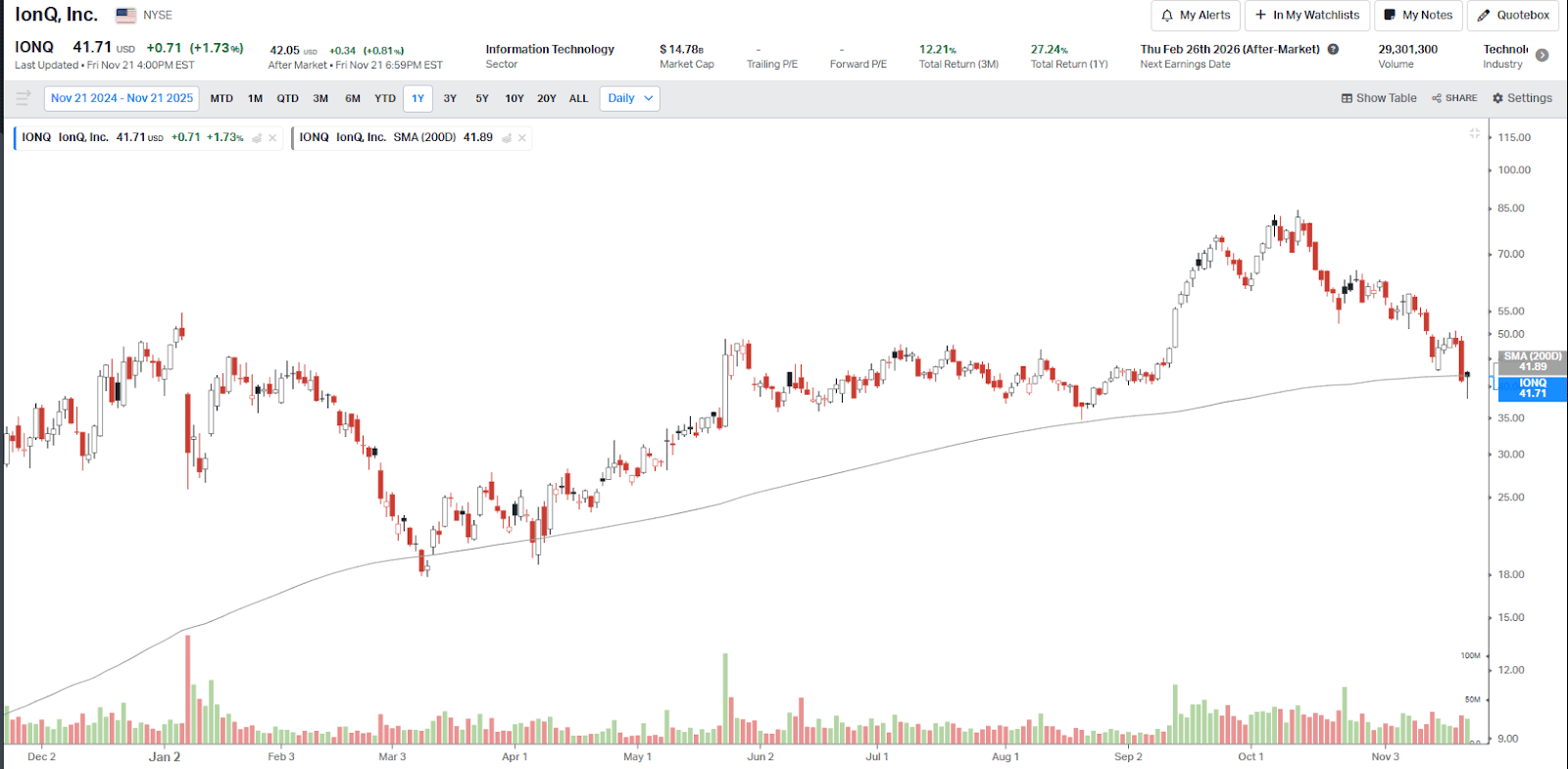Select the 3M time range
The height and width of the screenshot is (769, 1568).
point(320,98)
